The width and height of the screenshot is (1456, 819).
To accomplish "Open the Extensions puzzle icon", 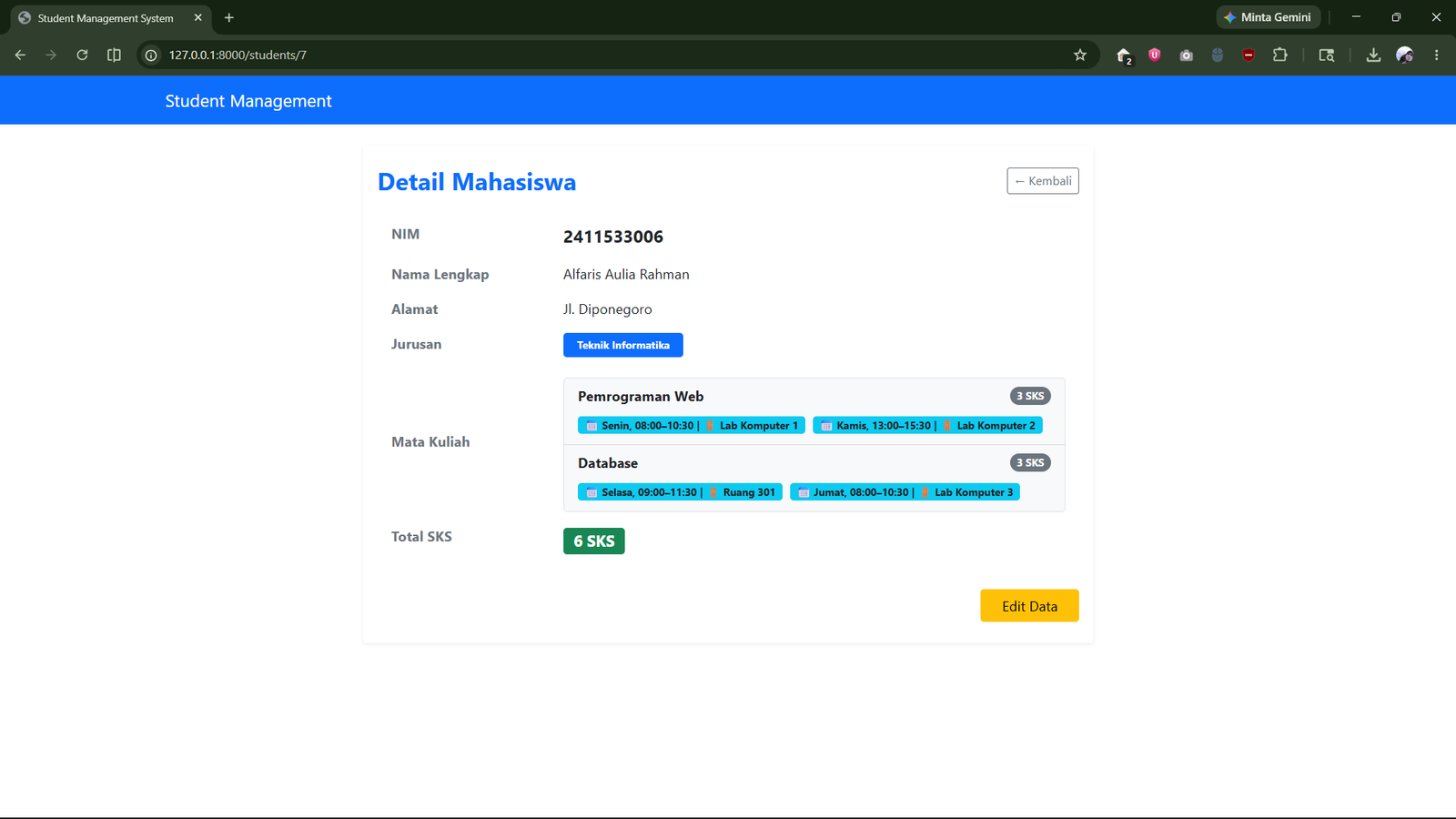I will tap(1280, 55).
